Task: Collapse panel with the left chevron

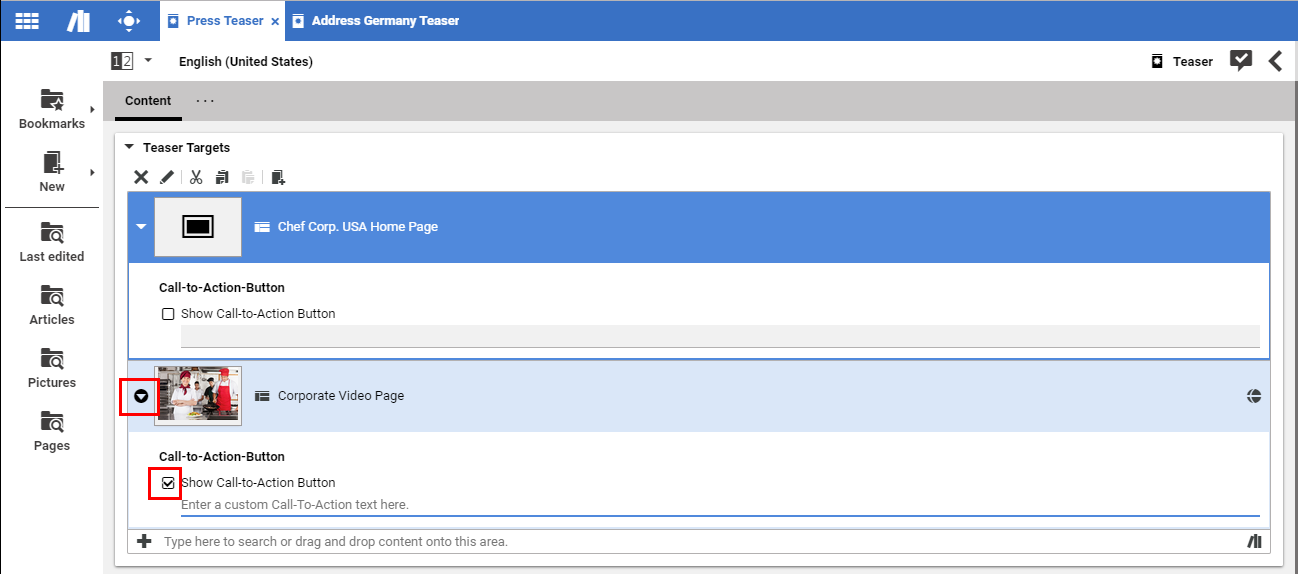Action: pyautogui.click(x=1275, y=61)
